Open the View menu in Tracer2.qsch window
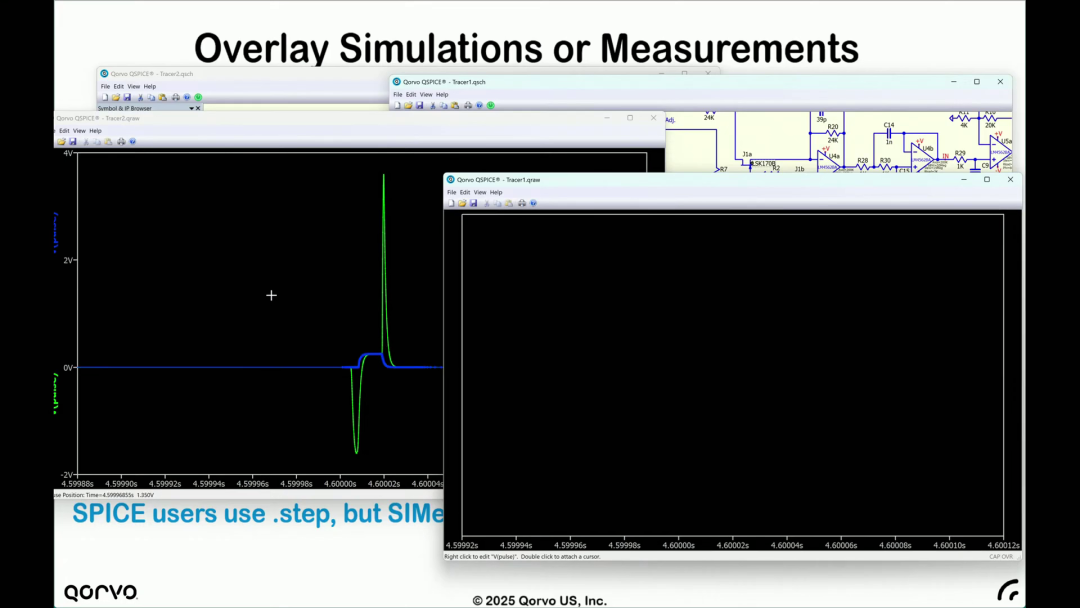 134,87
